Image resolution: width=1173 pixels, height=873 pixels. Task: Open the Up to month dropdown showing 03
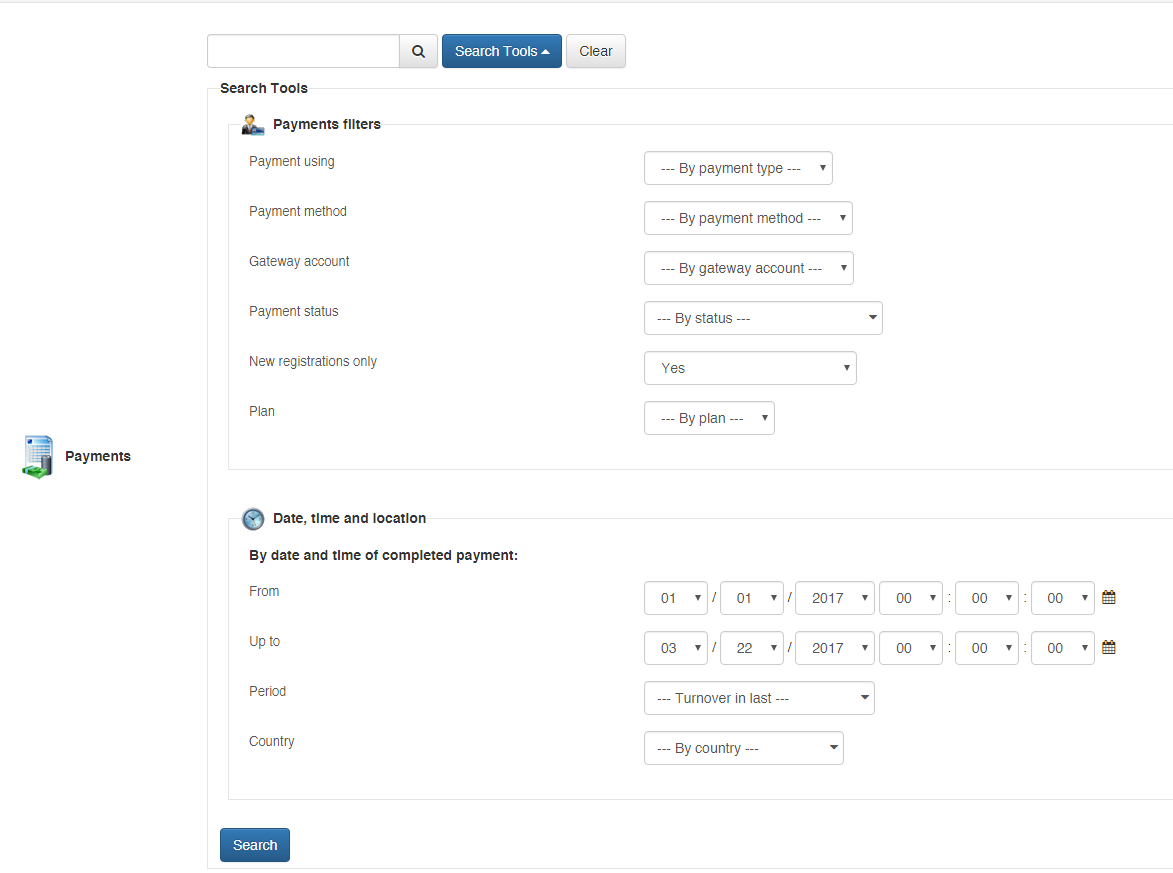pos(676,648)
